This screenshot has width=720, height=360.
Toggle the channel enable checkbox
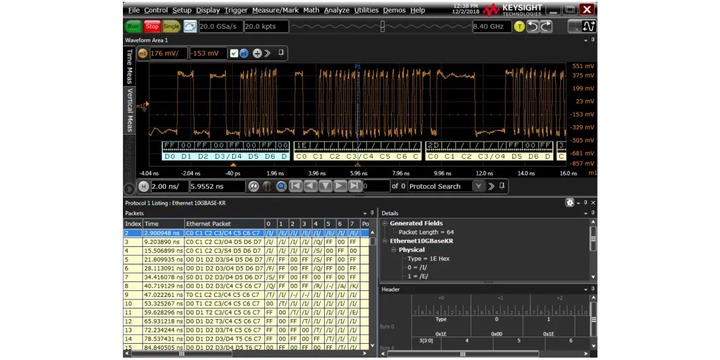[x=234, y=54]
